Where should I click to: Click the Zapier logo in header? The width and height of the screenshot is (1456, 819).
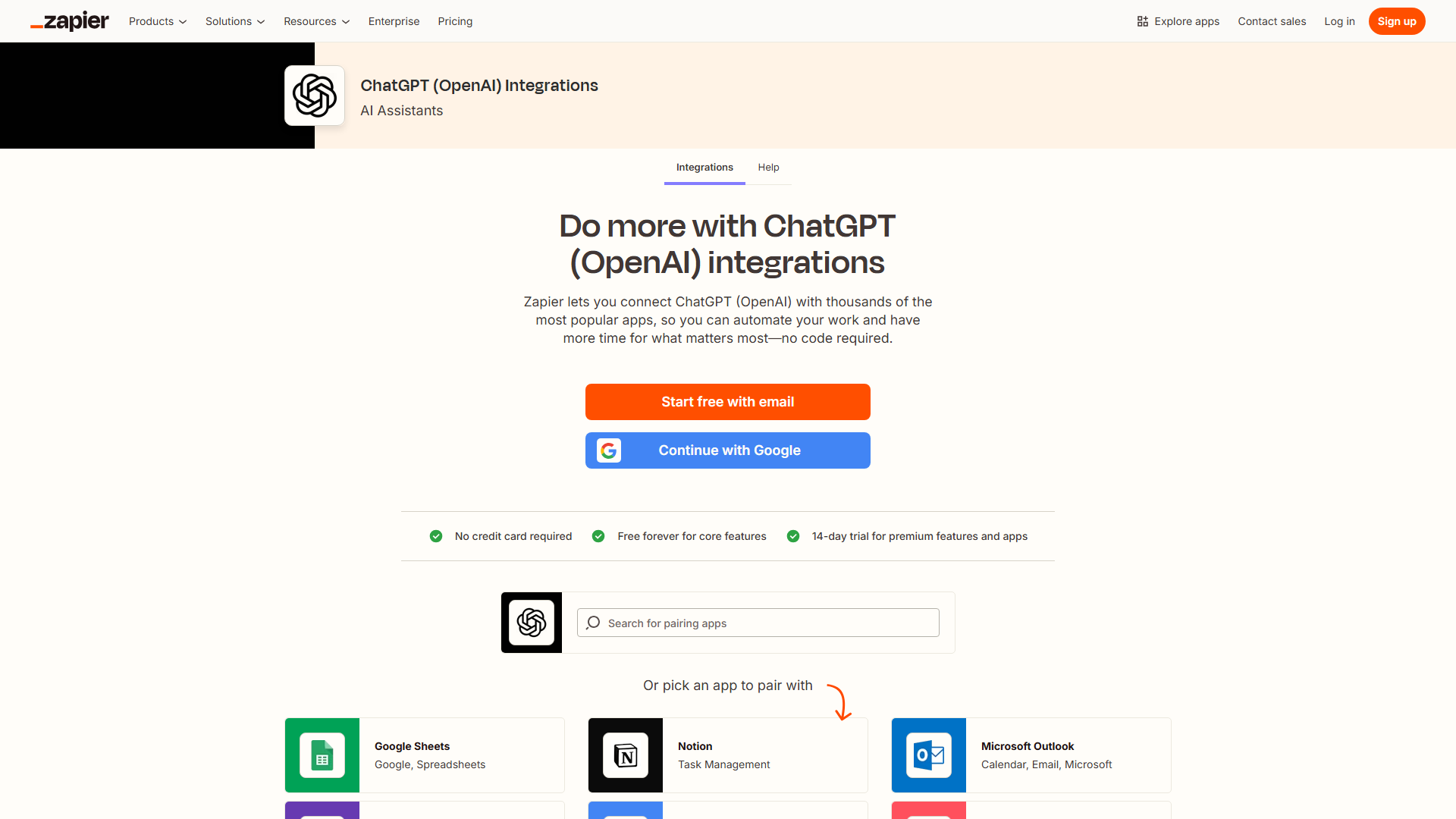coord(70,21)
